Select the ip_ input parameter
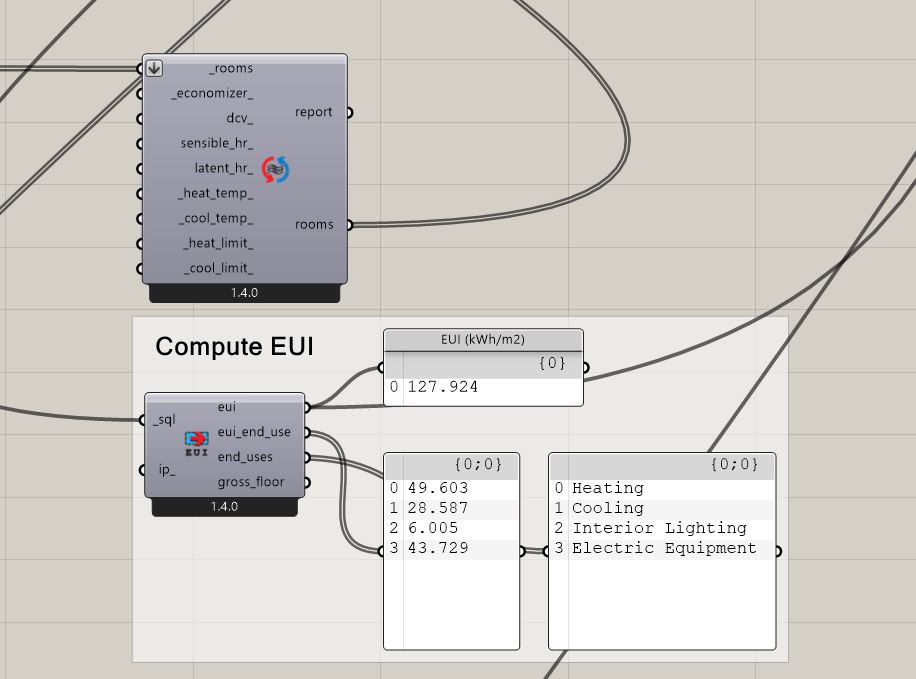The image size is (916, 679). click(x=167, y=470)
